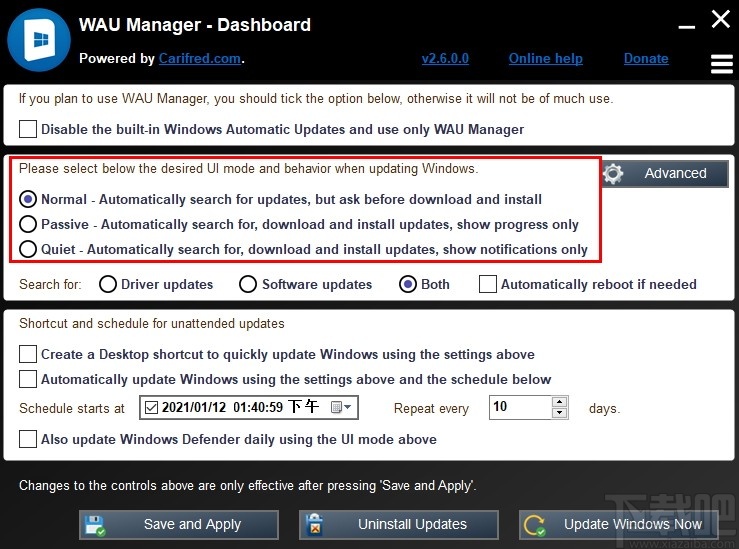The height and width of the screenshot is (549, 739).
Task: Click the Update Windows Now refresh icon
Action: click(535, 525)
